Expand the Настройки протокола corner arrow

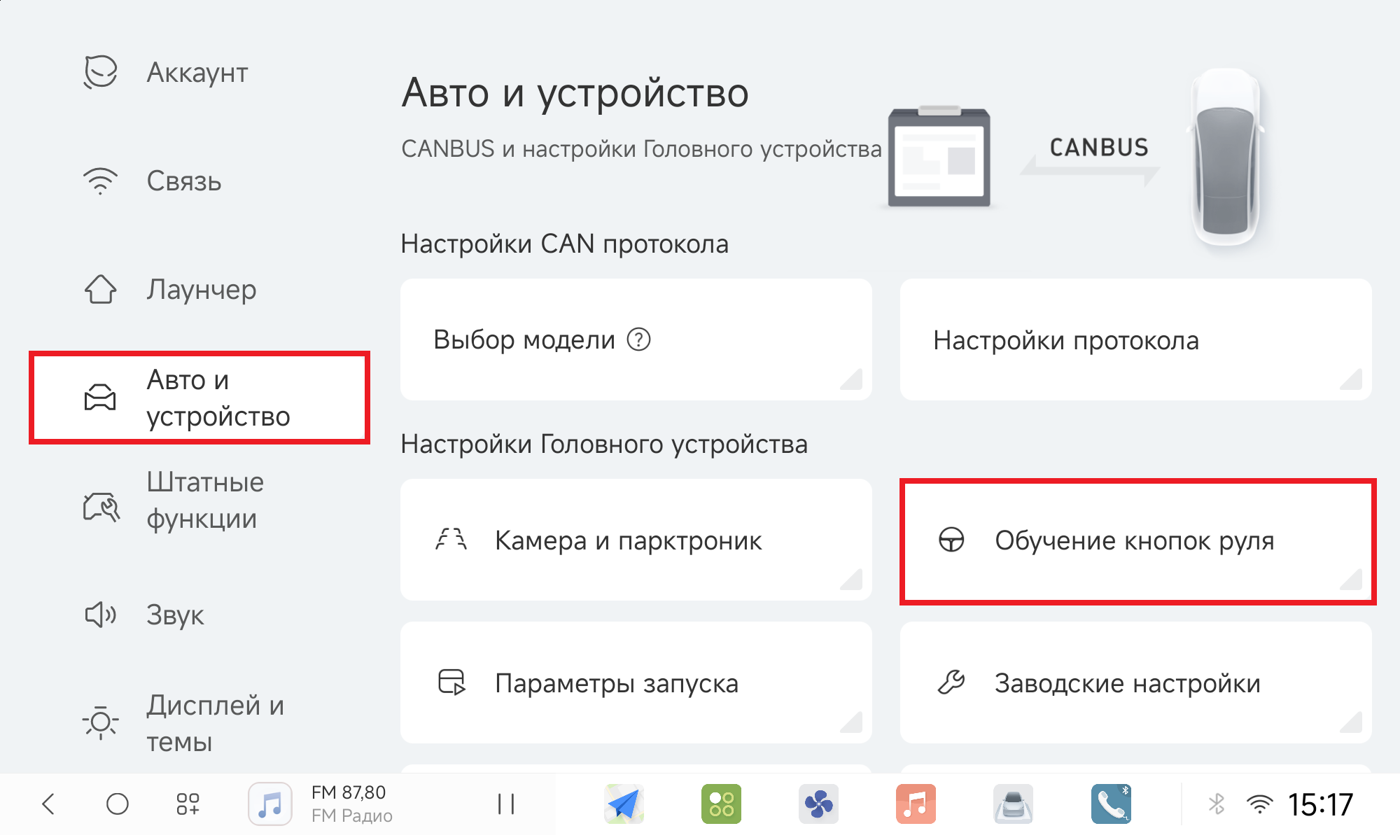coord(1352,379)
